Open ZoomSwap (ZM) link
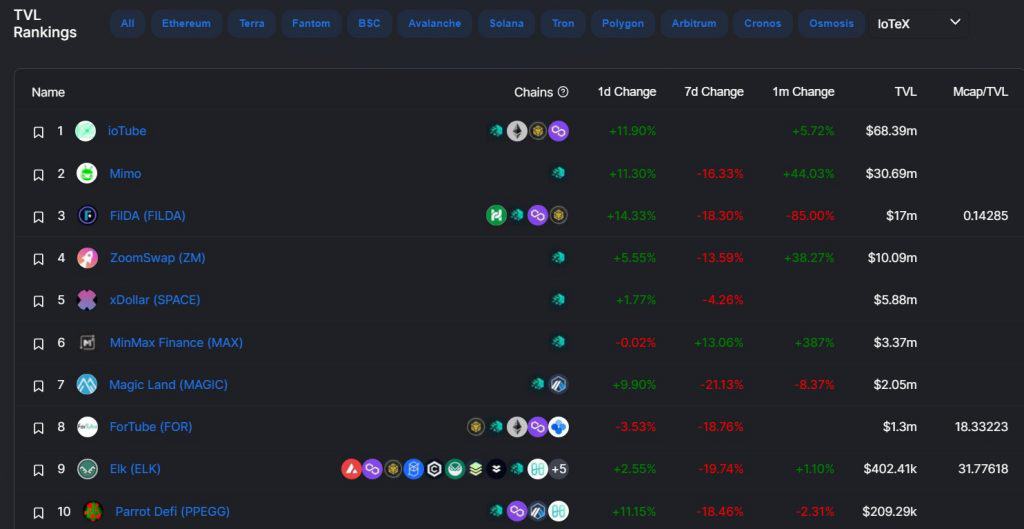This screenshot has width=1024, height=529. [157, 258]
